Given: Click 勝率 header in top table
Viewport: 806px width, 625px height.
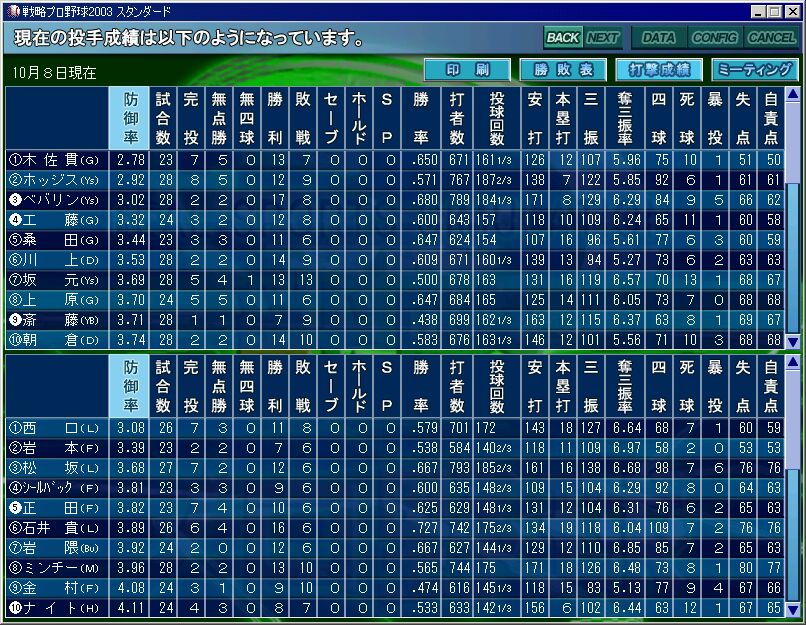Looking at the screenshot, I should pyautogui.click(x=420, y=118).
